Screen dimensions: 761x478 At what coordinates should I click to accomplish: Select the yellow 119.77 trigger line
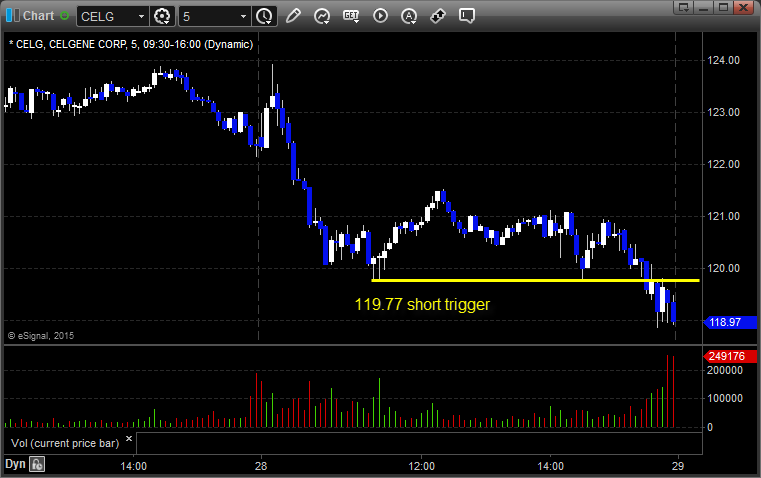535,280
